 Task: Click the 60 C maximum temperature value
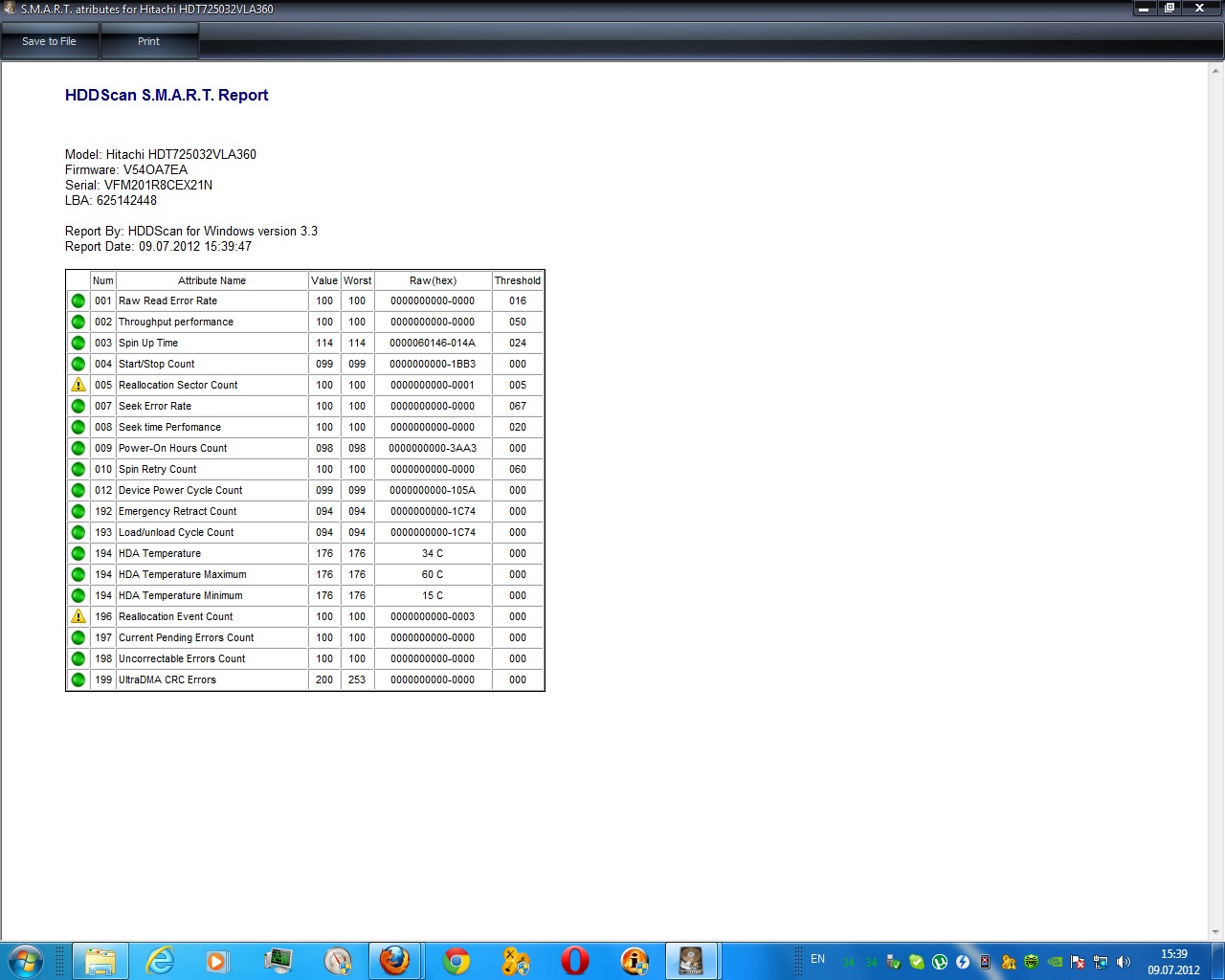(x=433, y=574)
